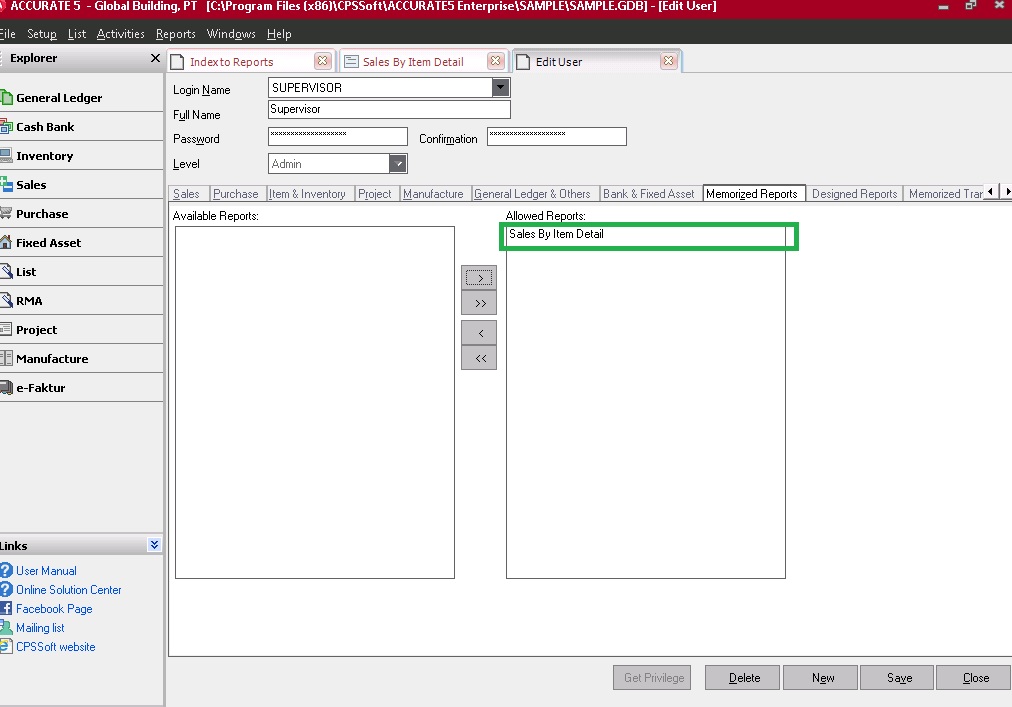Select the Purchase cart icon
Viewport: 1012px width, 707px height.
(x=6, y=214)
